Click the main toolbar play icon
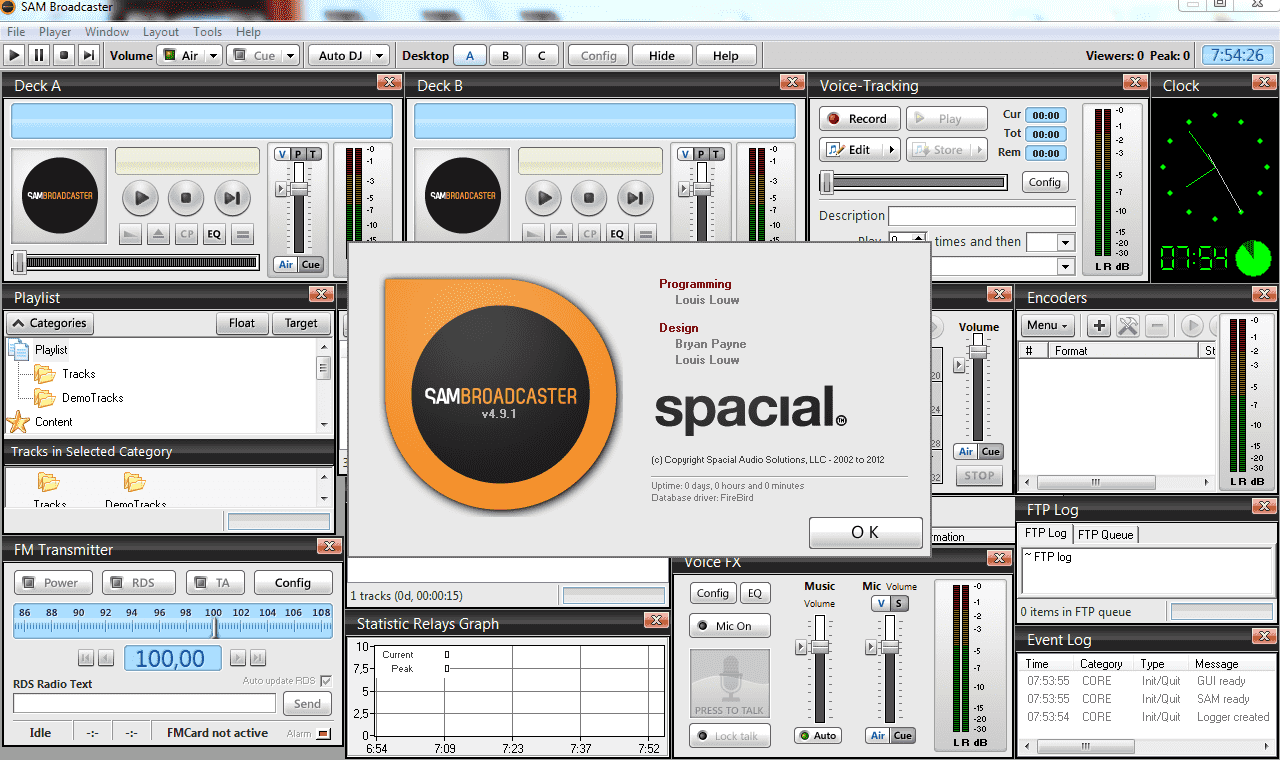The height and width of the screenshot is (760, 1280). (15, 55)
